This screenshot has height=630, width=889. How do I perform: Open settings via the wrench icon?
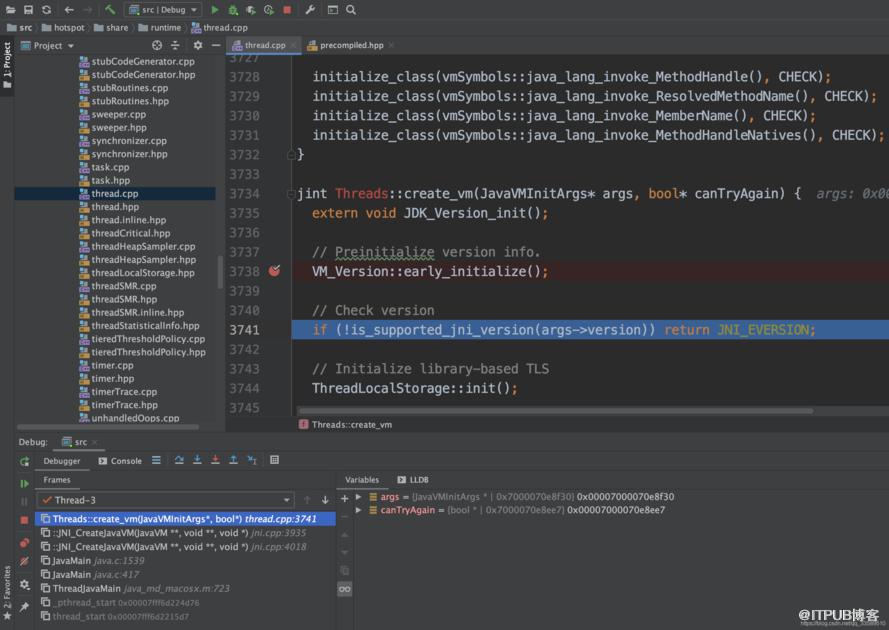coord(310,10)
